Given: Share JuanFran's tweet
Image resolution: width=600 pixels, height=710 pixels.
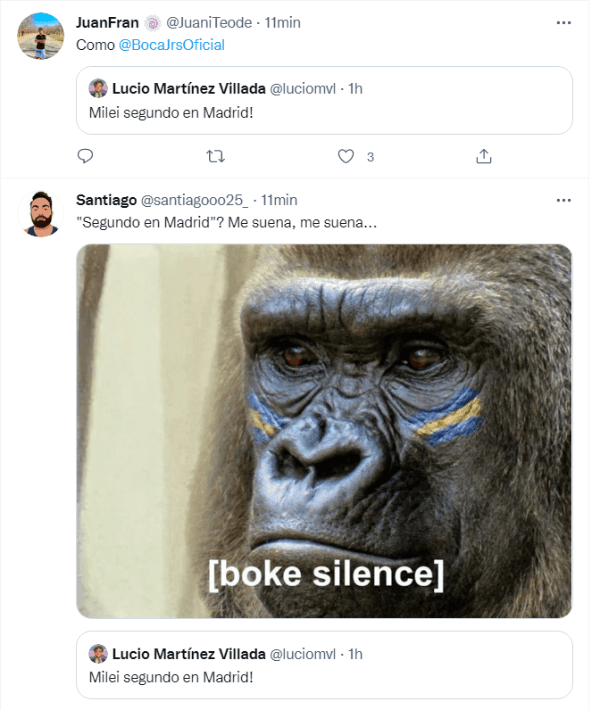Looking at the screenshot, I should coord(483,156).
